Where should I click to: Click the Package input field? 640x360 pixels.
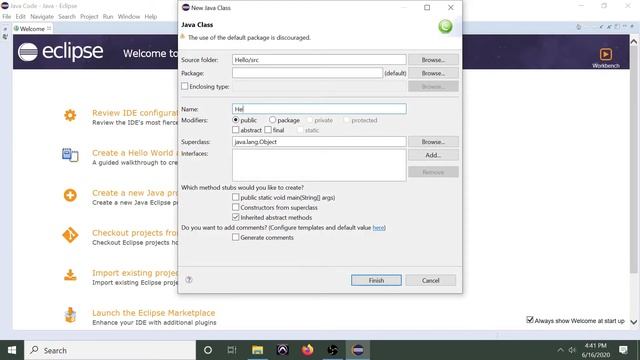click(x=307, y=73)
